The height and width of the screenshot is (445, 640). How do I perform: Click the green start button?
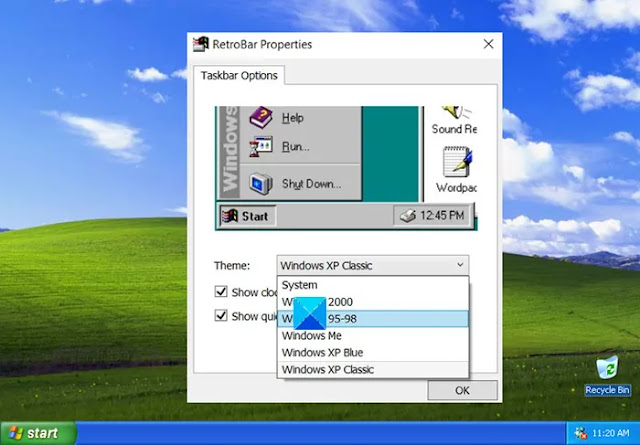[x=38, y=433]
